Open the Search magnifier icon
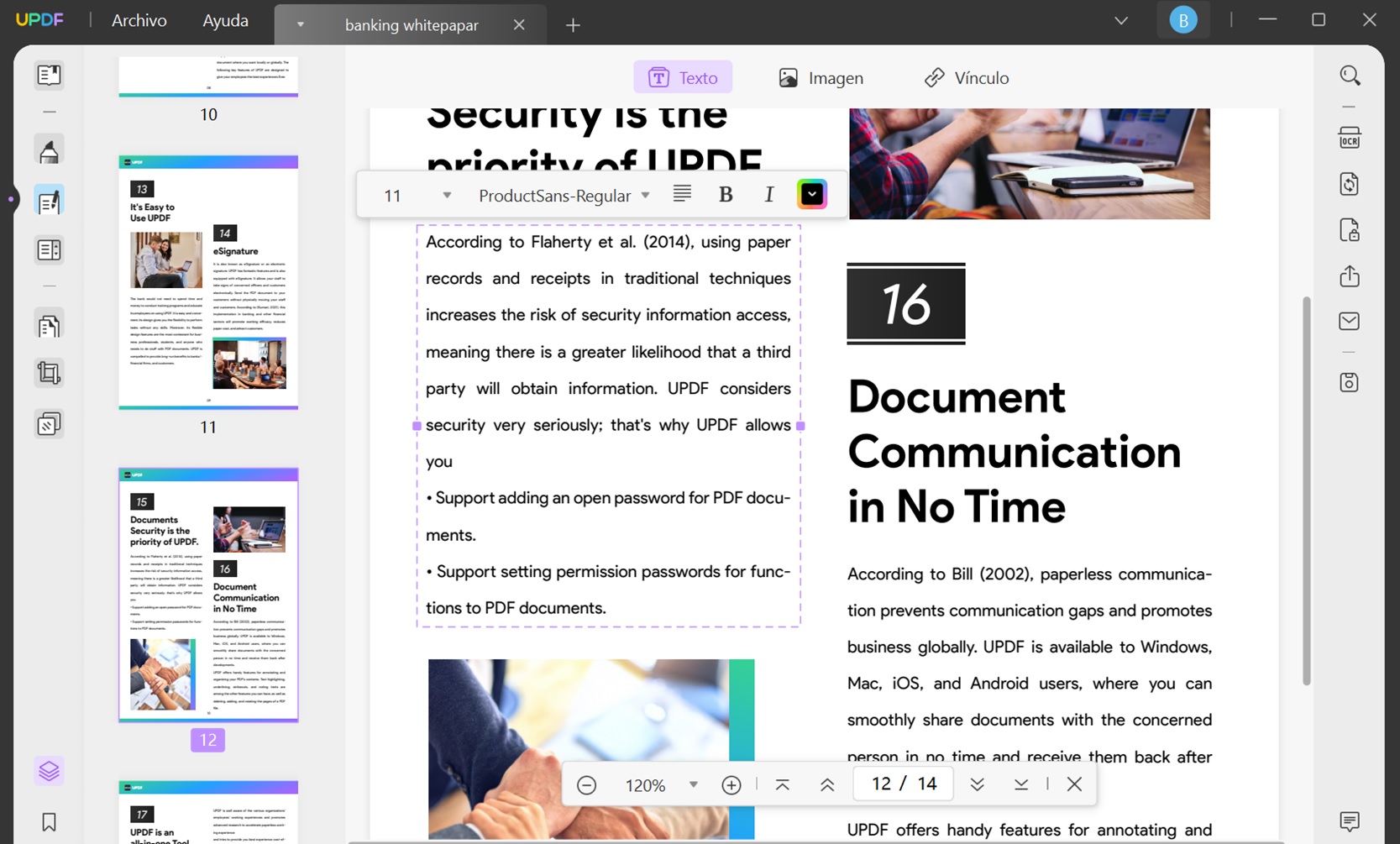1400x844 pixels. click(x=1350, y=76)
